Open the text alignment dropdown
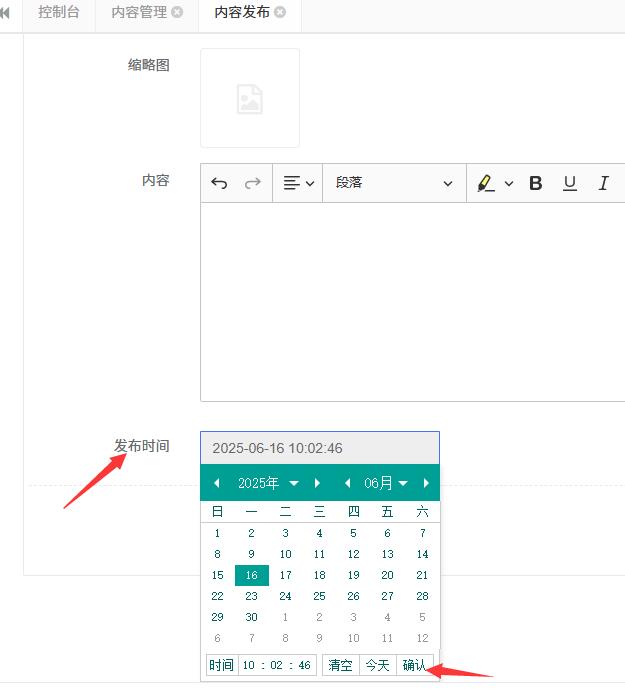This screenshot has width=625, height=698. click(x=298, y=183)
